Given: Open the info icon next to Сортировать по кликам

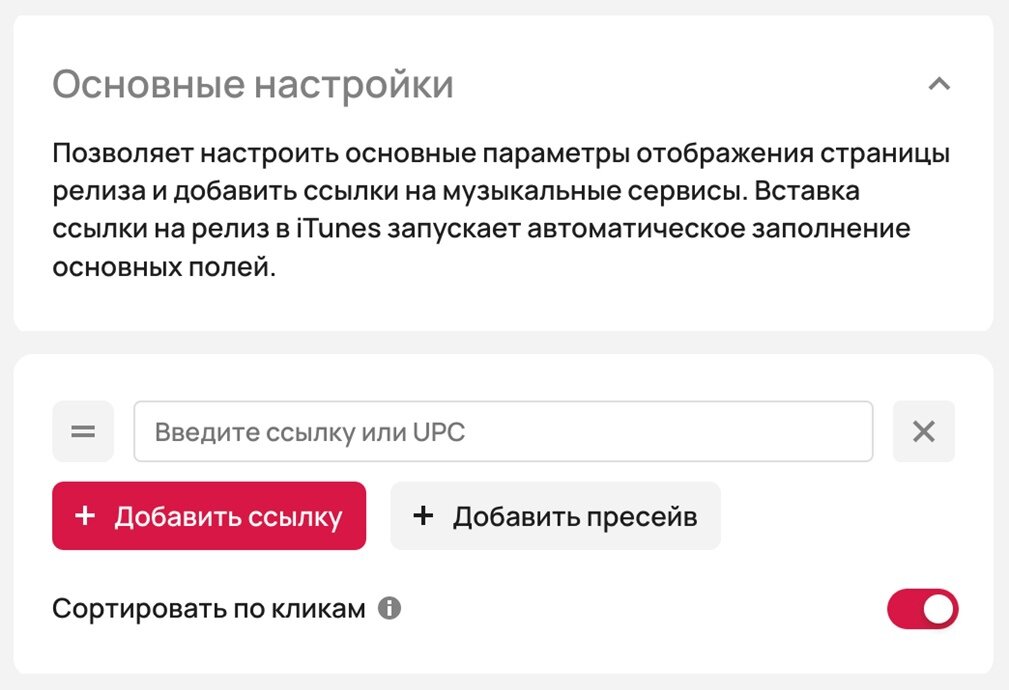Looking at the screenshot, I should (x=389, y=608).
